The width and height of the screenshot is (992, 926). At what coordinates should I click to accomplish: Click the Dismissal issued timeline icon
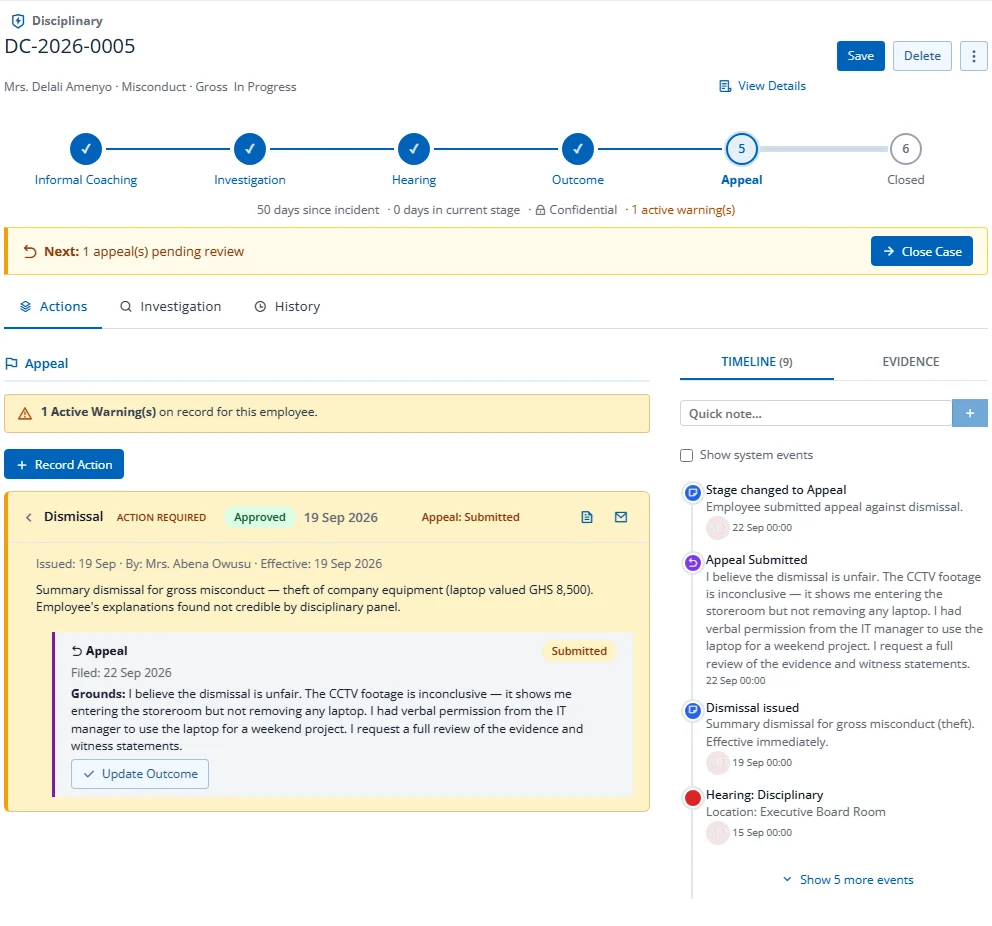pos(693,710)
